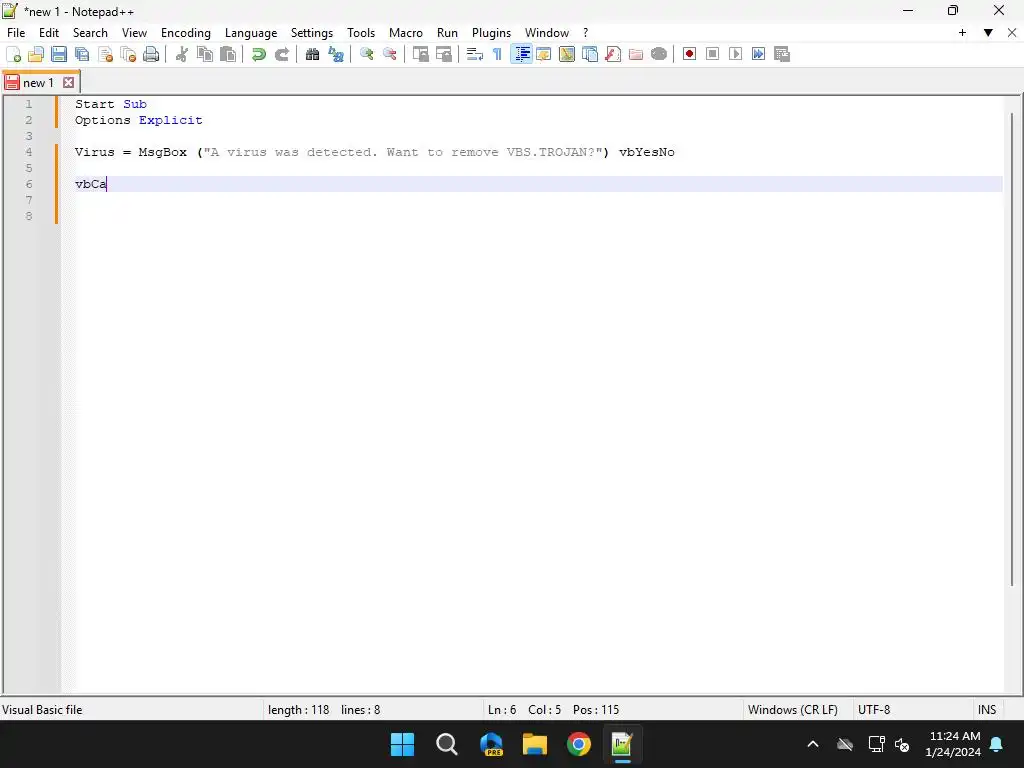Click the word Explicit on line 2
This screenshot has height=768, width=1024.
tap(170, 120)
